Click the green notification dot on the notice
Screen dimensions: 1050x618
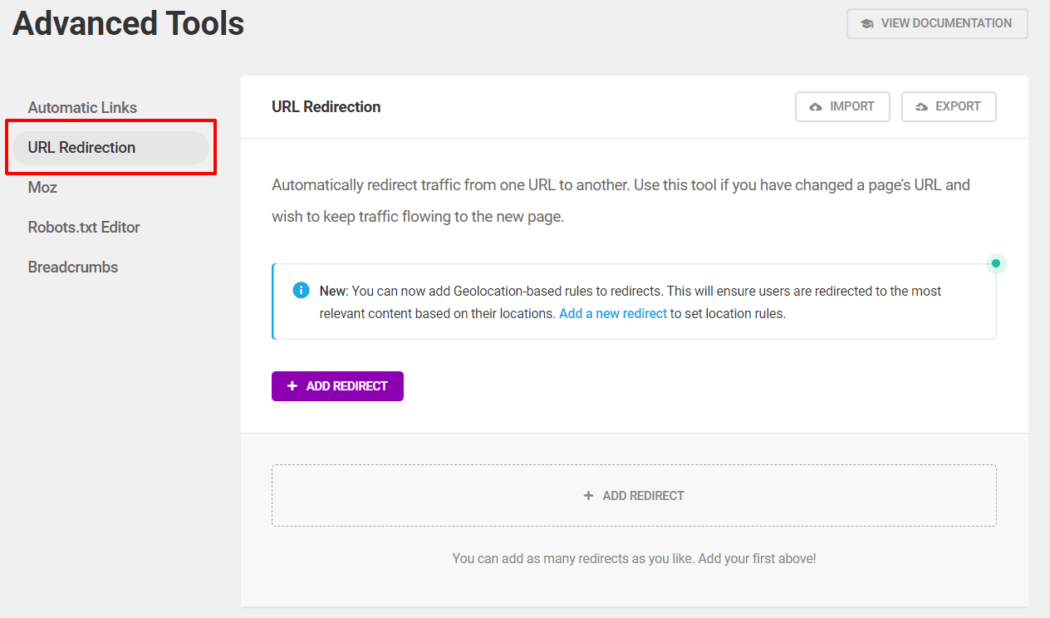coord(996,263)
